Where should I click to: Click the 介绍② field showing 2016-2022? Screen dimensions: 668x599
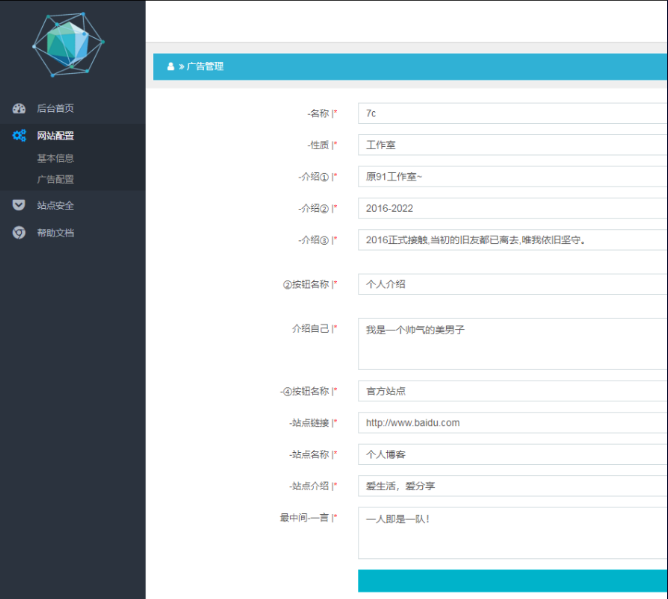pyautogui.click(x=512, y=208)
